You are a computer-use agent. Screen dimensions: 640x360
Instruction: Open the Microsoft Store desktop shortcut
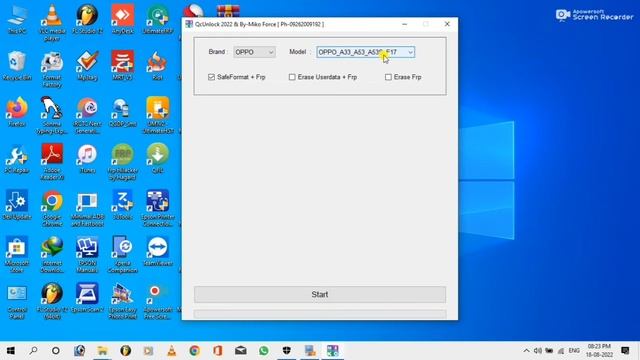click(x=17, y=255)
